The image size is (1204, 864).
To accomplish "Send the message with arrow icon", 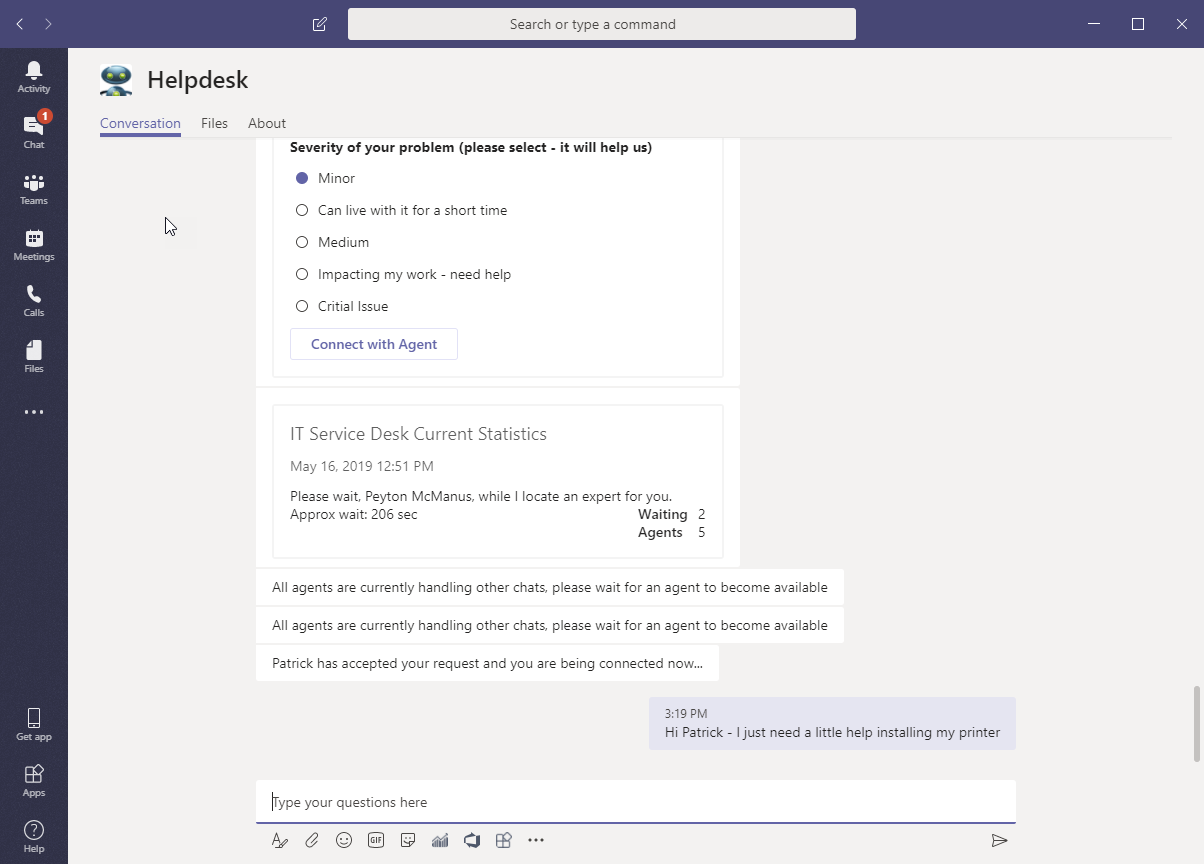I will [999, 840].
